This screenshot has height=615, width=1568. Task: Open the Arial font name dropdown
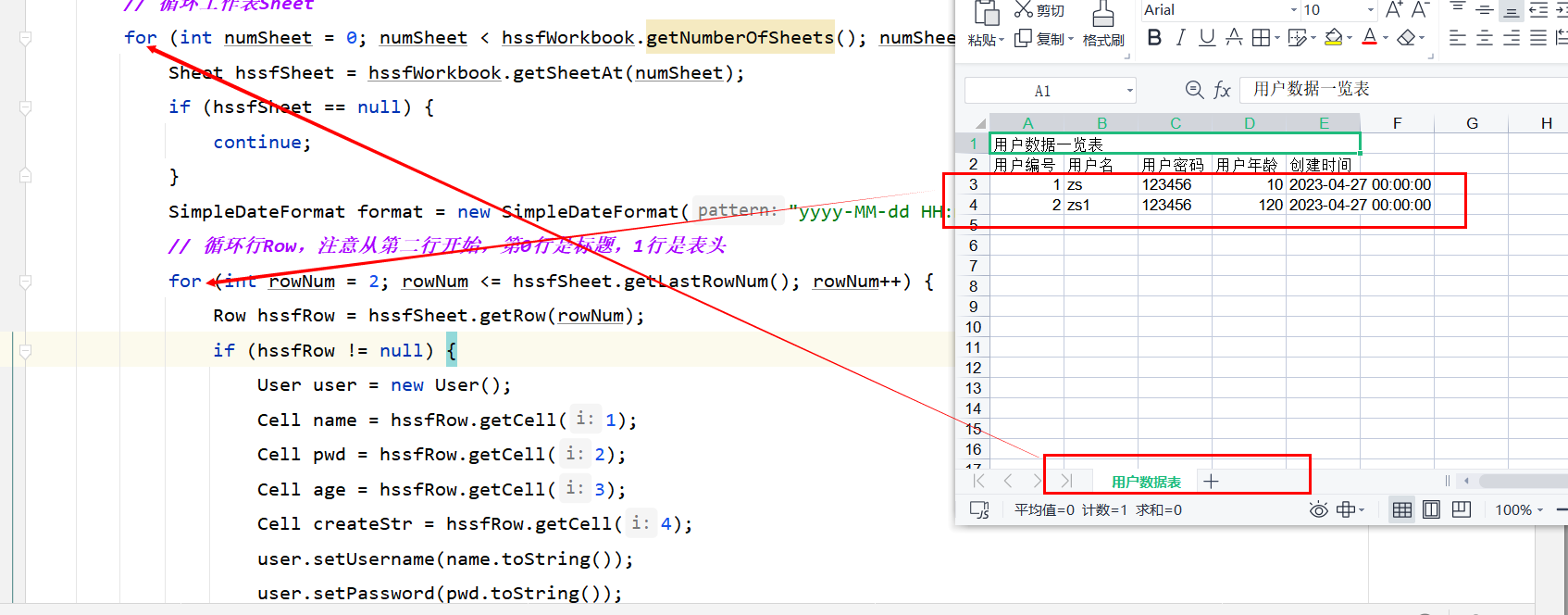[x=1294, y=10]
